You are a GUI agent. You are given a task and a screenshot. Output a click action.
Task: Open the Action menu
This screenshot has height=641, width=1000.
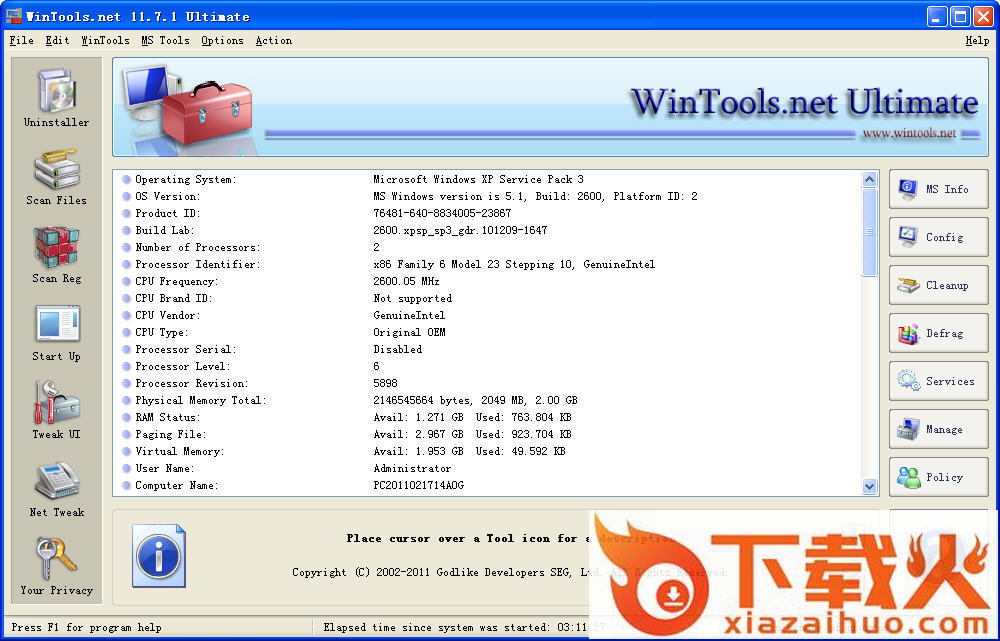pos(274,40)
